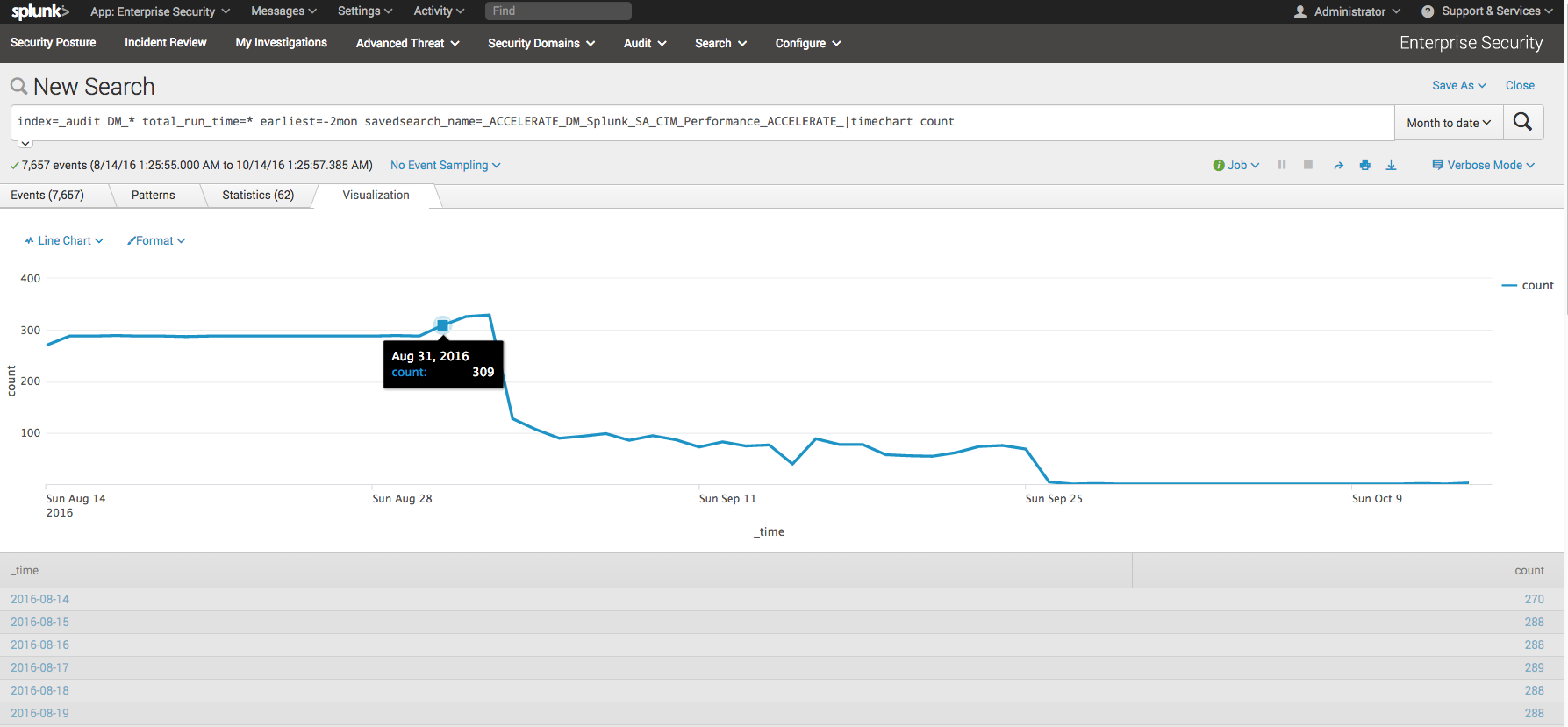The height and width of the screenshot is (727, 1568).
Task: Open the Messages menu
Action: click(283, 11)
